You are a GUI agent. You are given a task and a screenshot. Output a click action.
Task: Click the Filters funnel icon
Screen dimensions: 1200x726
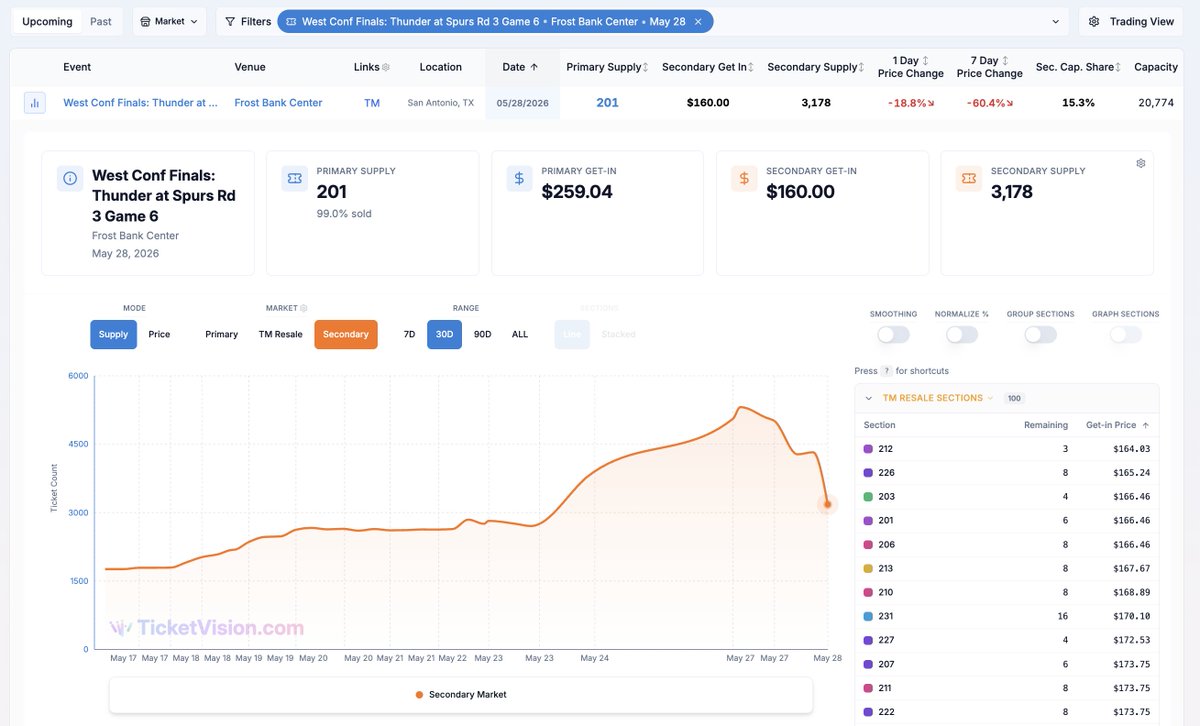click(230, 21)
